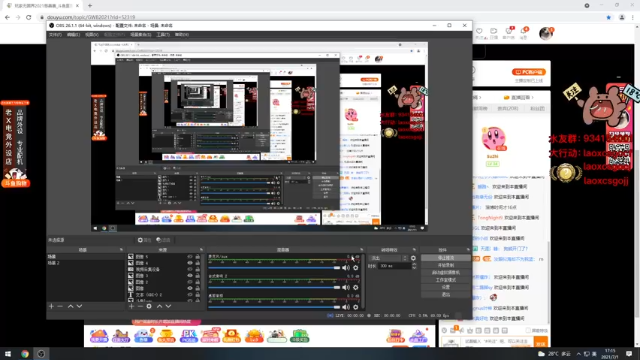Expand the Windows system tray chevron
The width and height of the screenshot is (640, 360).
[578, 354]
